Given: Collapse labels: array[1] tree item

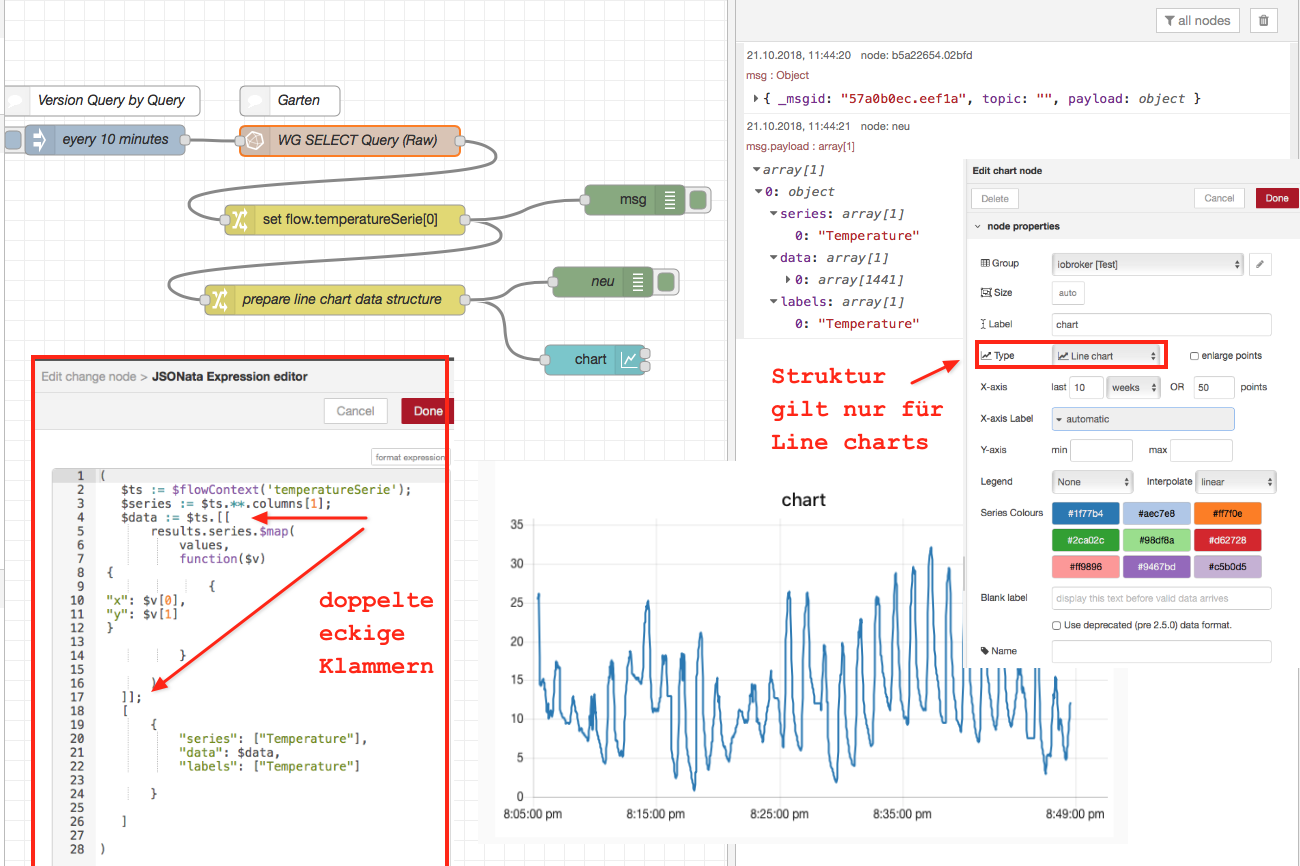Looking at the screenshot, I should (x=773, y=302).
